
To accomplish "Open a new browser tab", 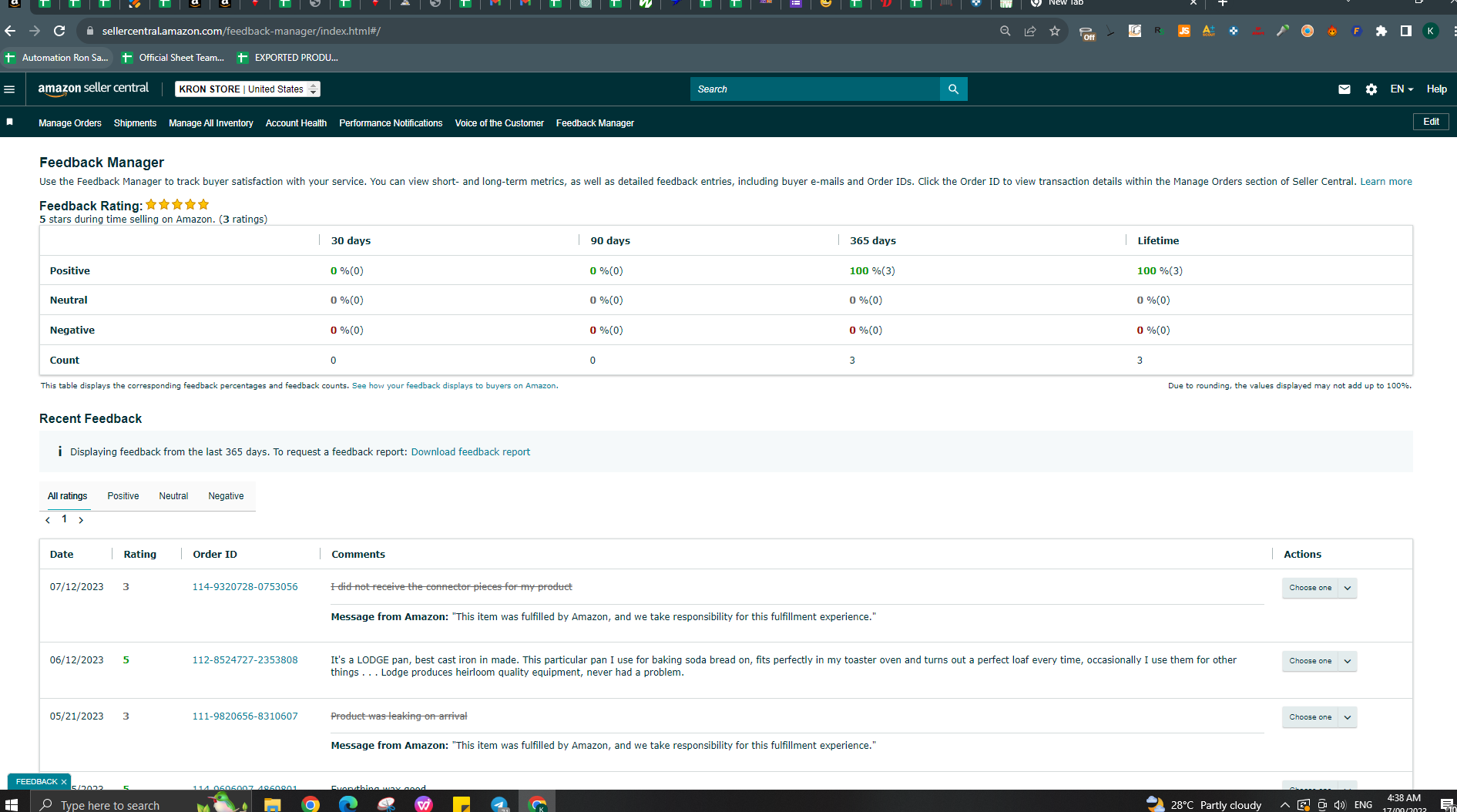I will 1222,3.
